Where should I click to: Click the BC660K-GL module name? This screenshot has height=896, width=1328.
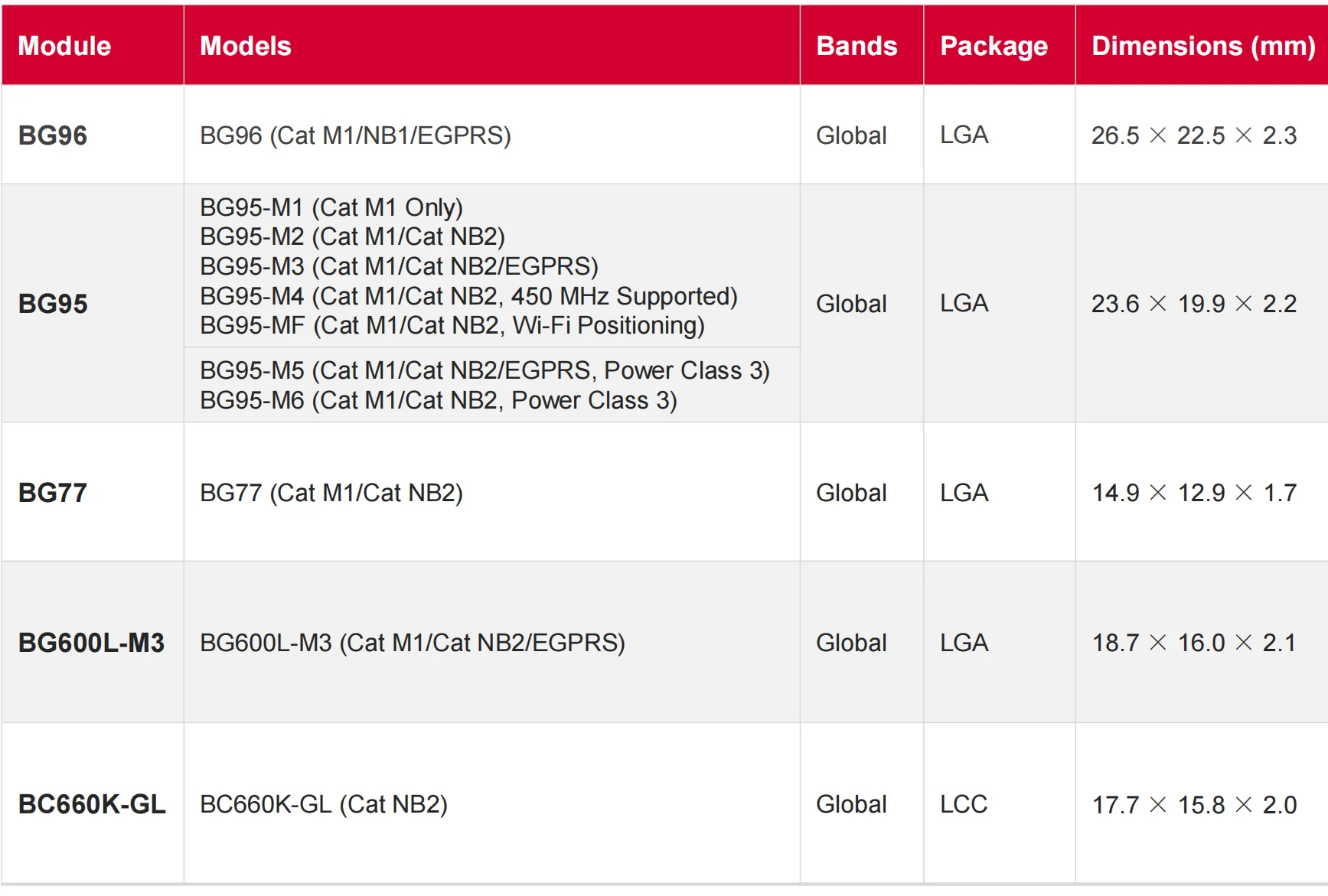pyautogui.click(x=92, y=804)
